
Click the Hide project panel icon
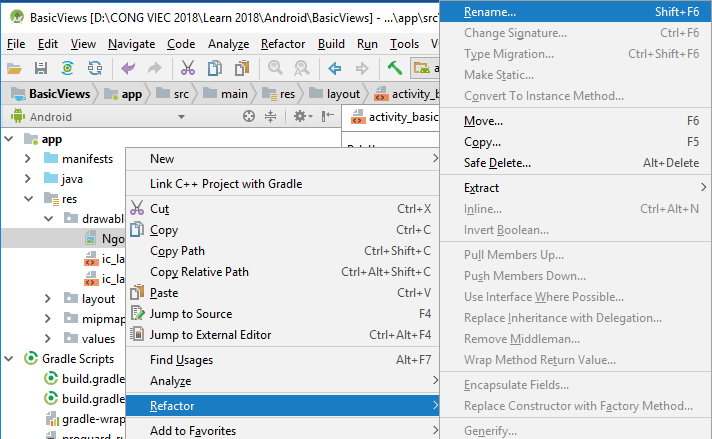click(327, 117)
